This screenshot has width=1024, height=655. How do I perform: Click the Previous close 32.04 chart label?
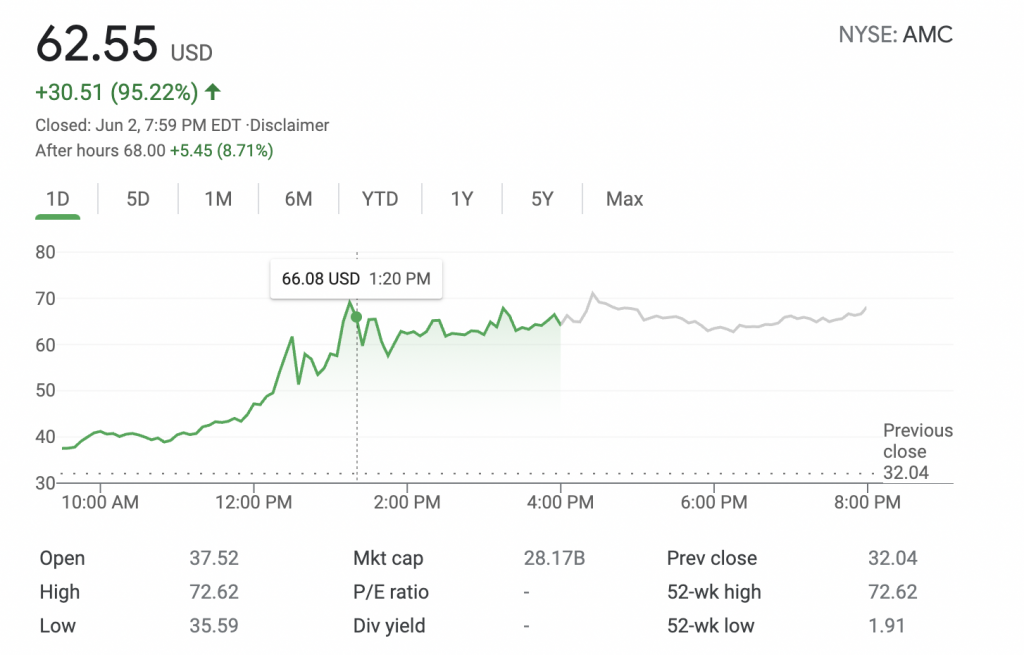click(x=918, y=451)
